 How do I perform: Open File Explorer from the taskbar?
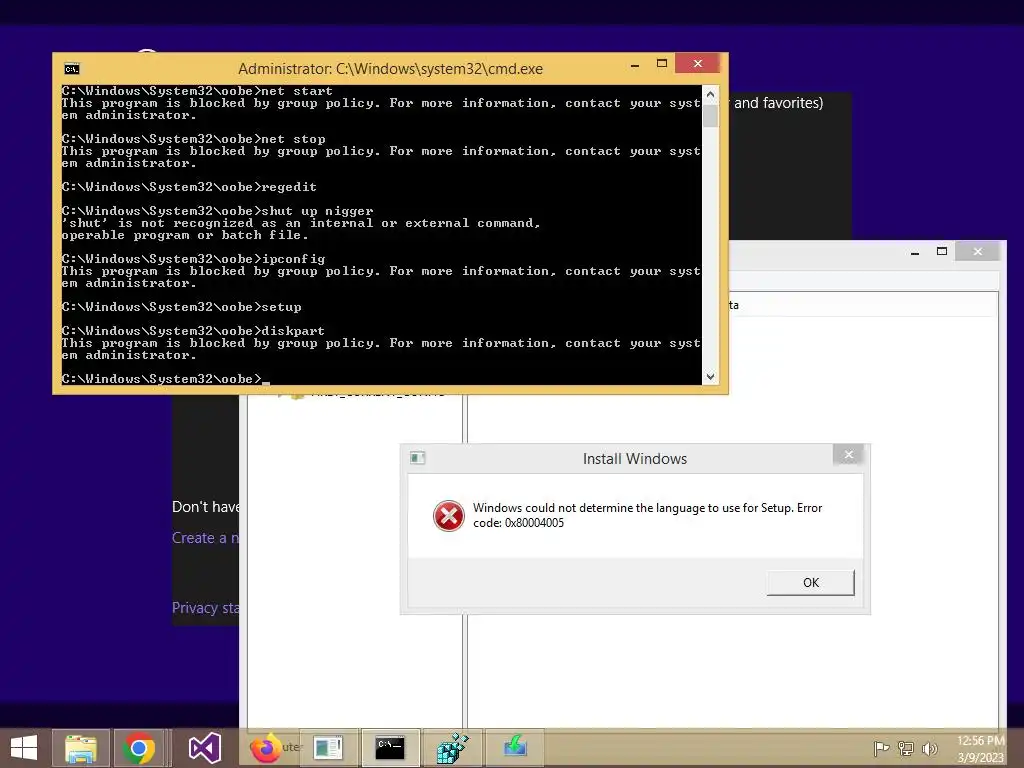click(x=81, y=748)
